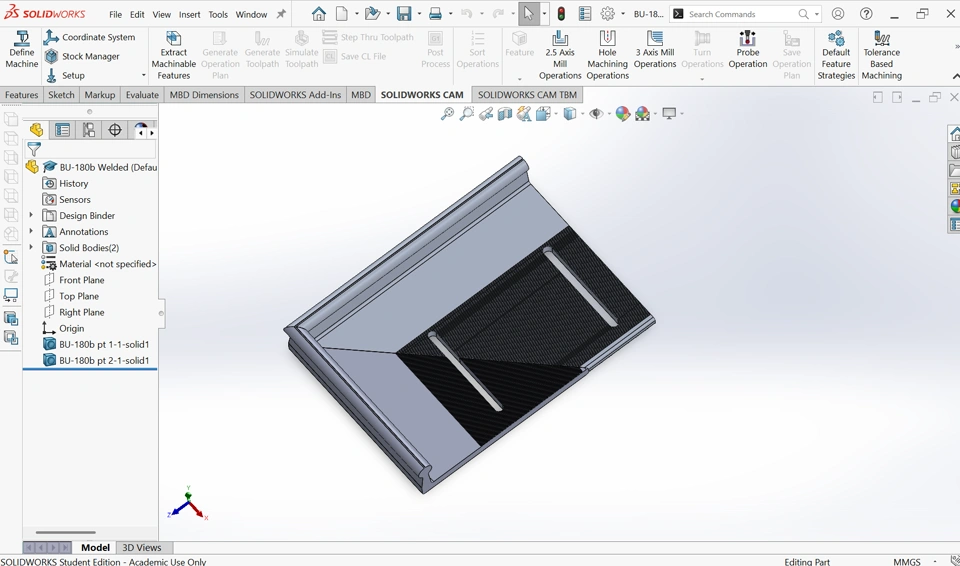Click the Home icon in title toolbar
960x566 pixels.
pyautogui.click(x=318, y=13)
